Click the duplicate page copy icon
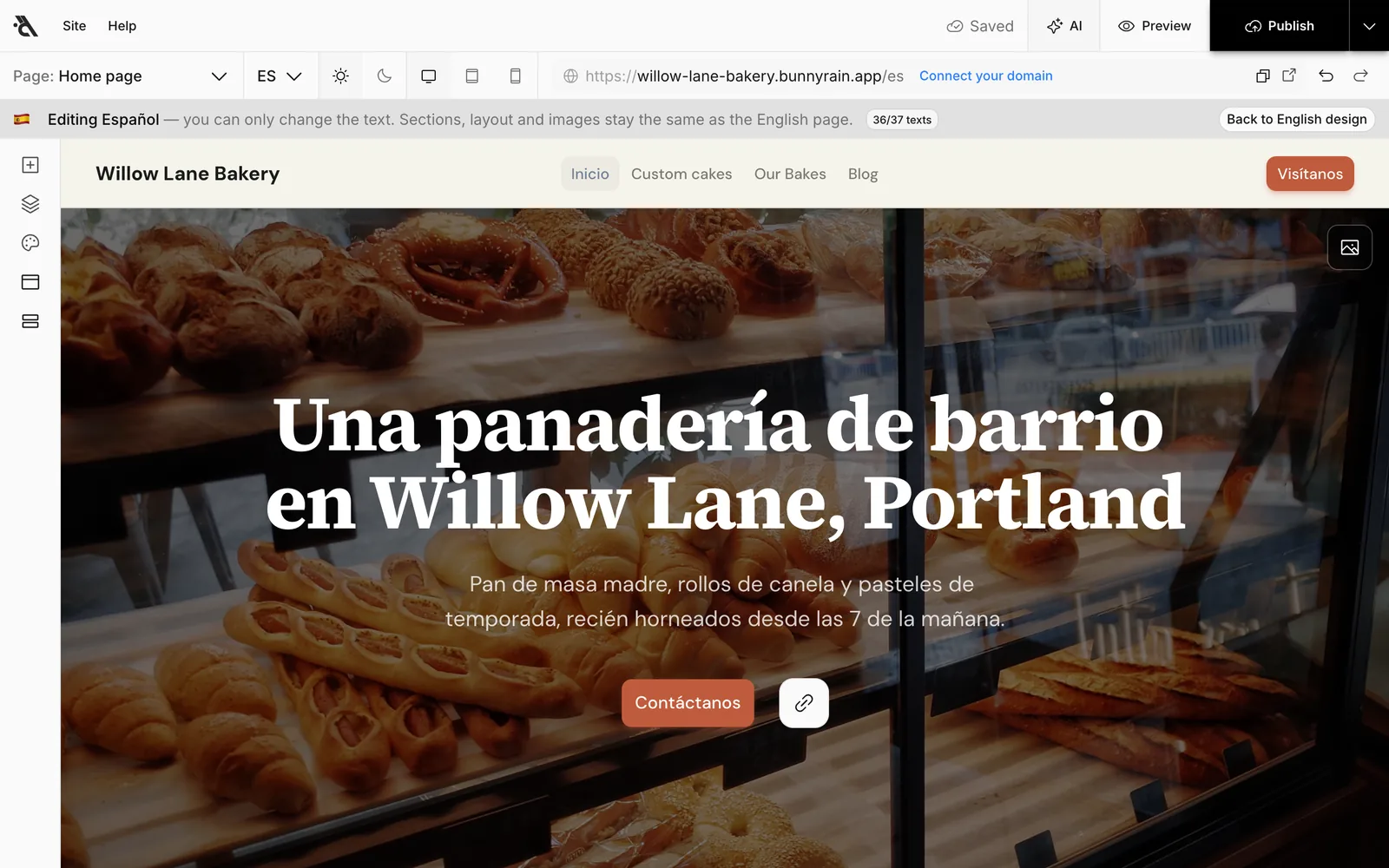This screenshot has height=868, width=1389. coord(1263,76)
